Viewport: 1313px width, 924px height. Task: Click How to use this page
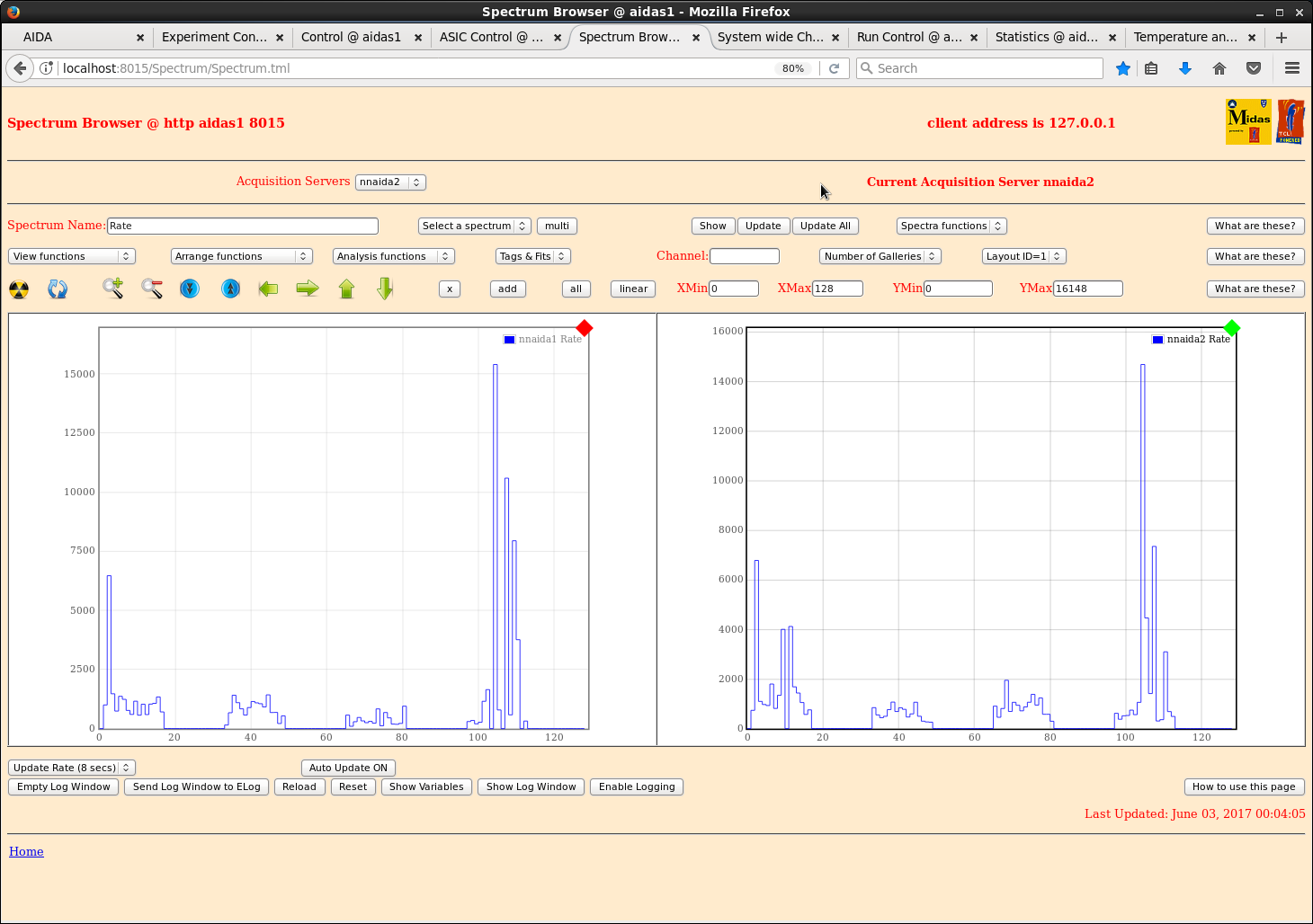click(1244, 786)
